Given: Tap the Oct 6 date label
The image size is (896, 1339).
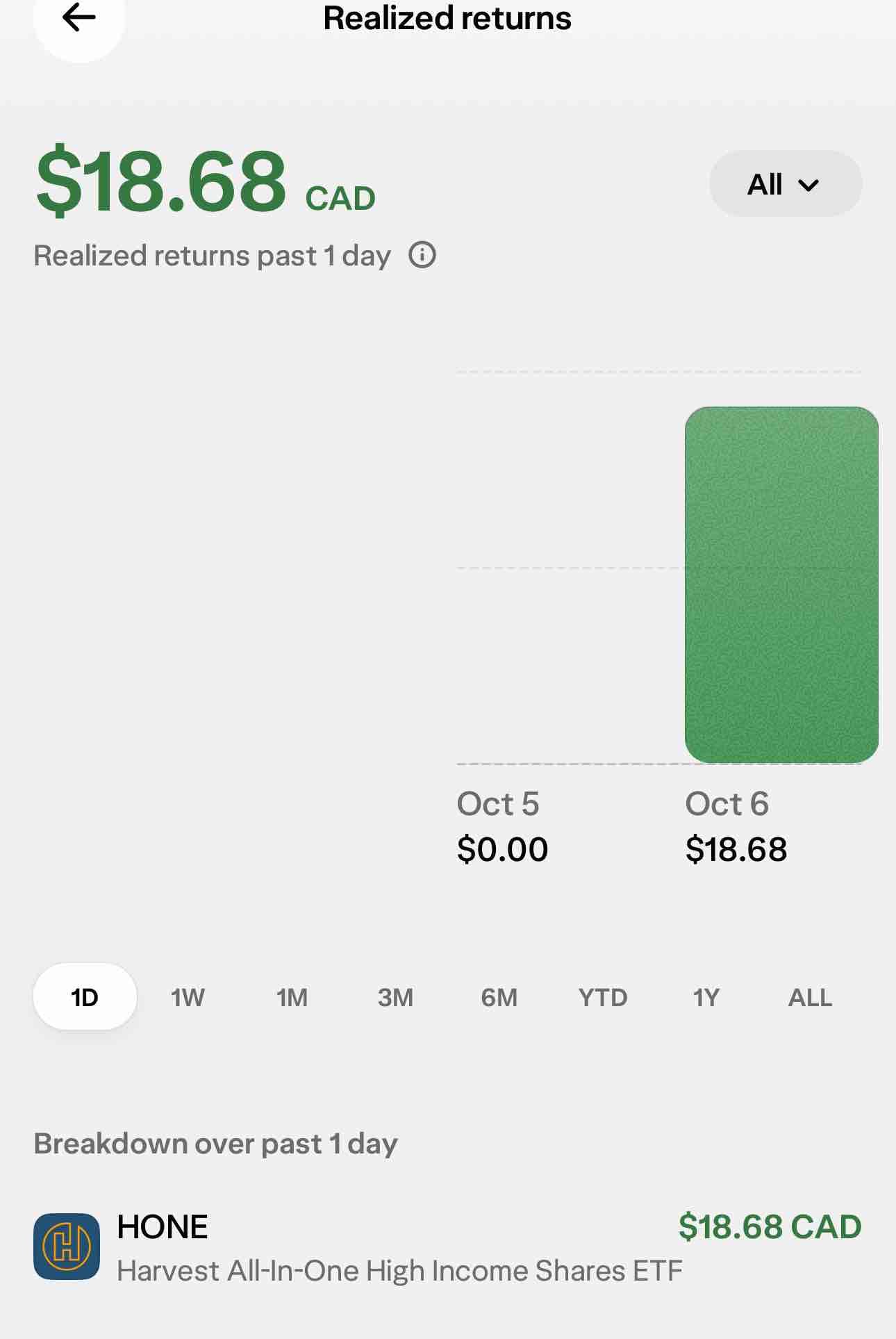Looking at the screenshot, I should click(727, 804).
